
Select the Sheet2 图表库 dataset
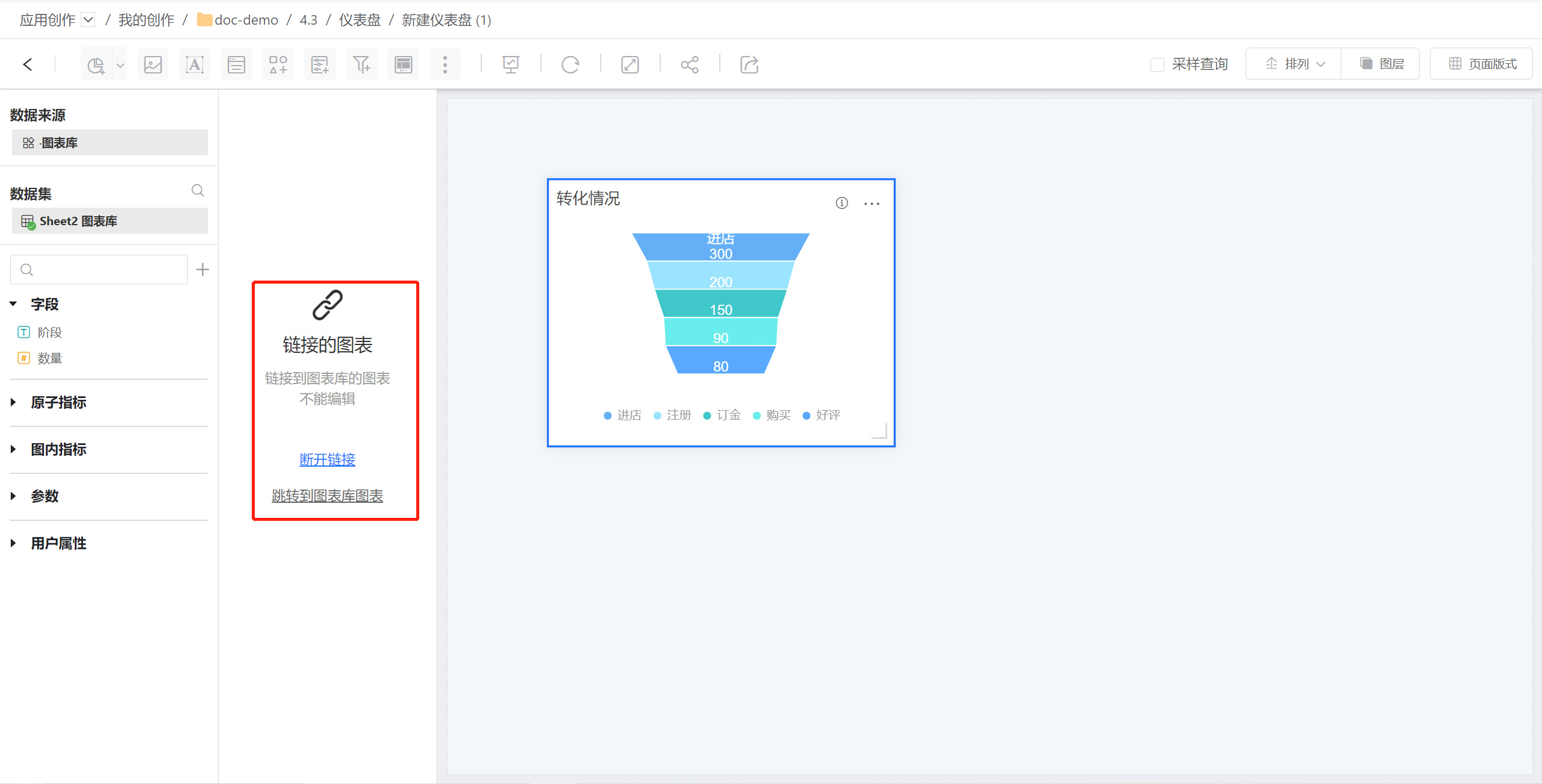[x=110, y=221]
